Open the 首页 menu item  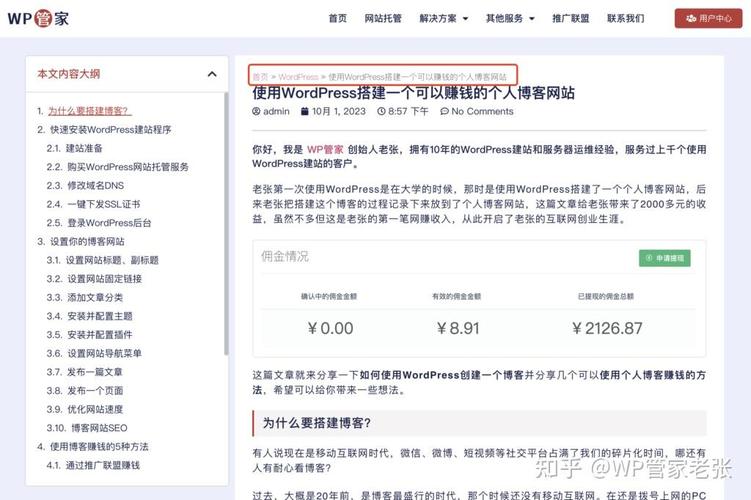tap(338, 18)
